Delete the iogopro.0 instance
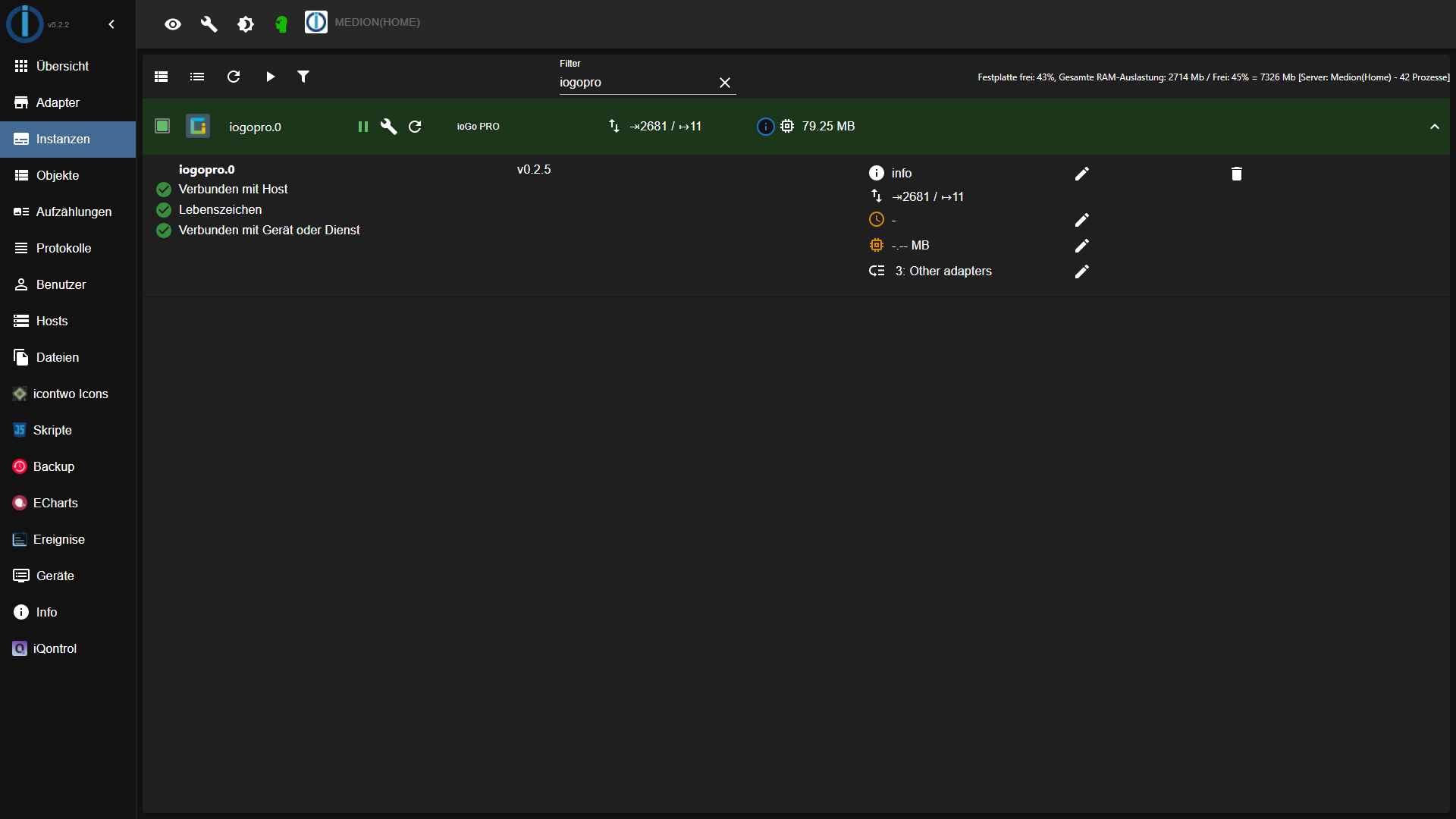 [1237, 174]
